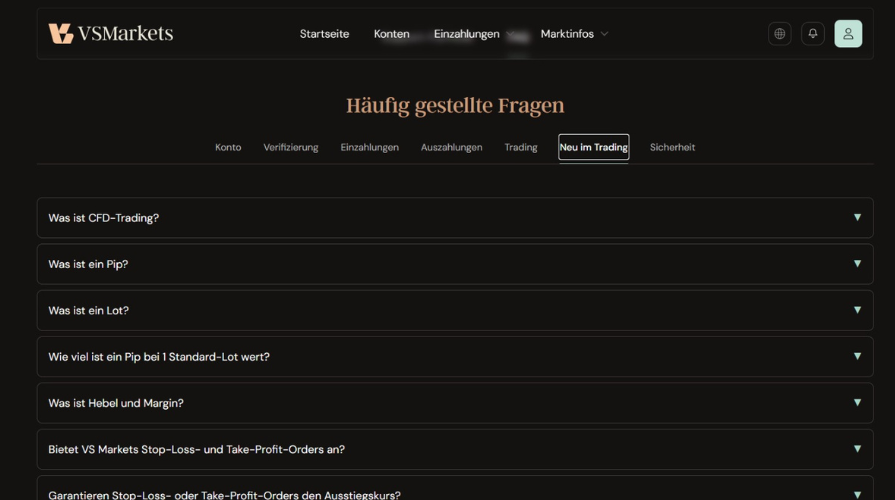This screenshot has width=895, height=500.
Task: Switch to the Sicherheit tab
Action: tap(672, 147)
